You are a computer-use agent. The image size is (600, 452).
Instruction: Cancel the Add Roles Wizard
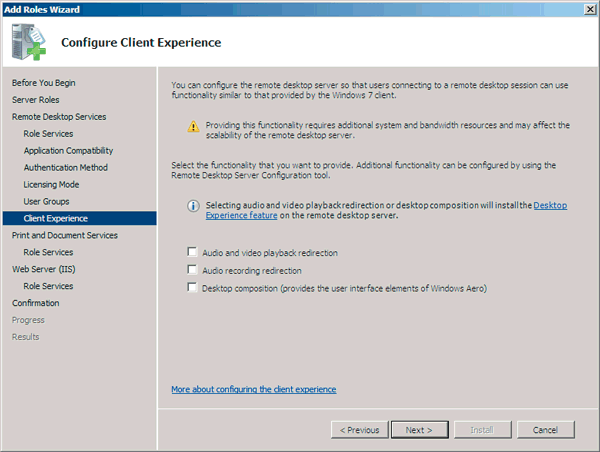(545, 430)
